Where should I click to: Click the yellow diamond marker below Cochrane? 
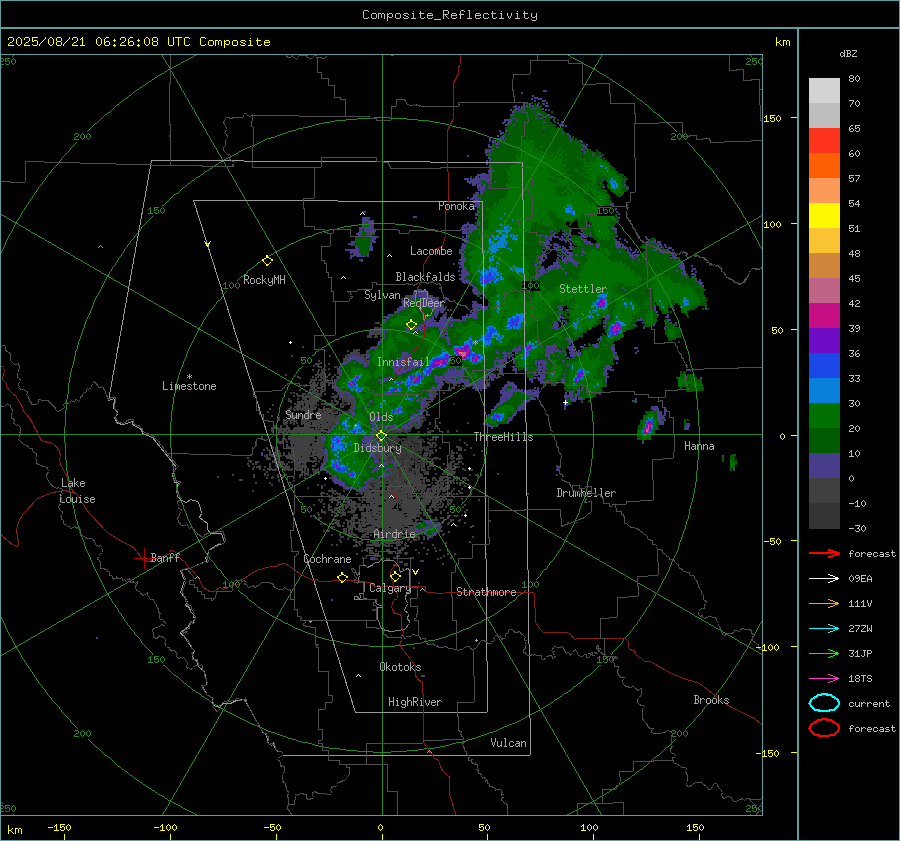(x=342, y=578)
